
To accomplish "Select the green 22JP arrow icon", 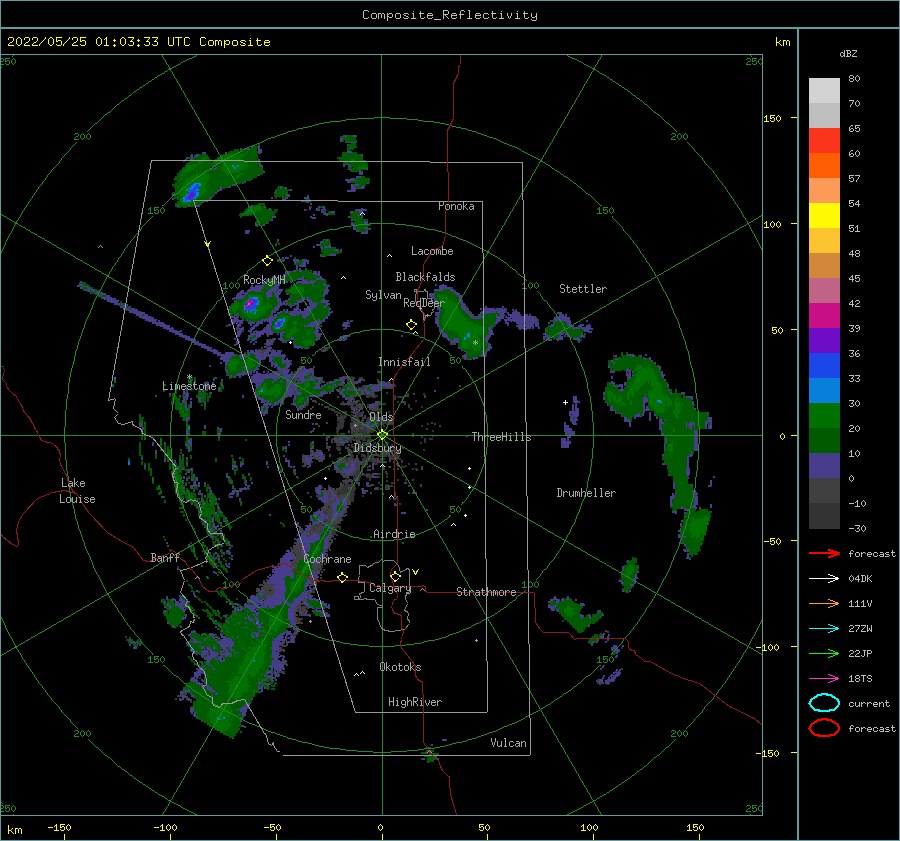I will click(x=824, y=653).
